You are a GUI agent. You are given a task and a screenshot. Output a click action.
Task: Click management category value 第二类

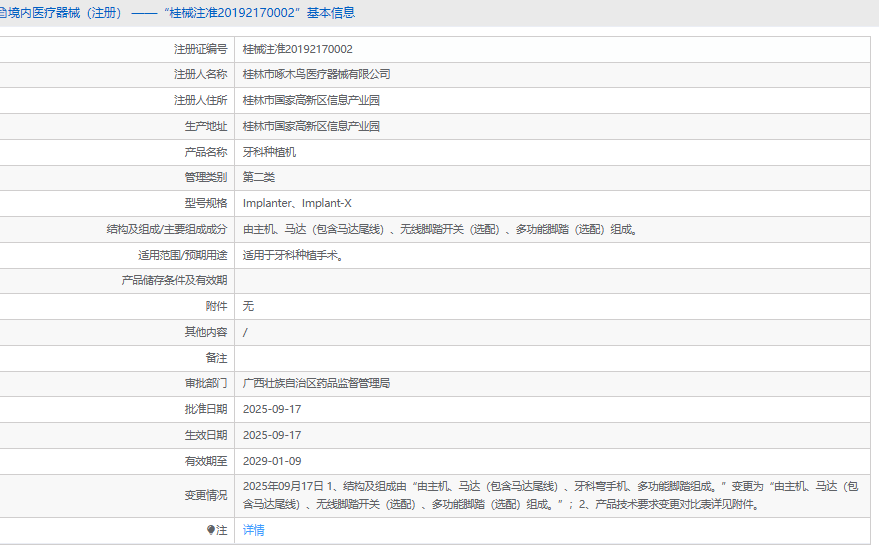tap(259, 177)
